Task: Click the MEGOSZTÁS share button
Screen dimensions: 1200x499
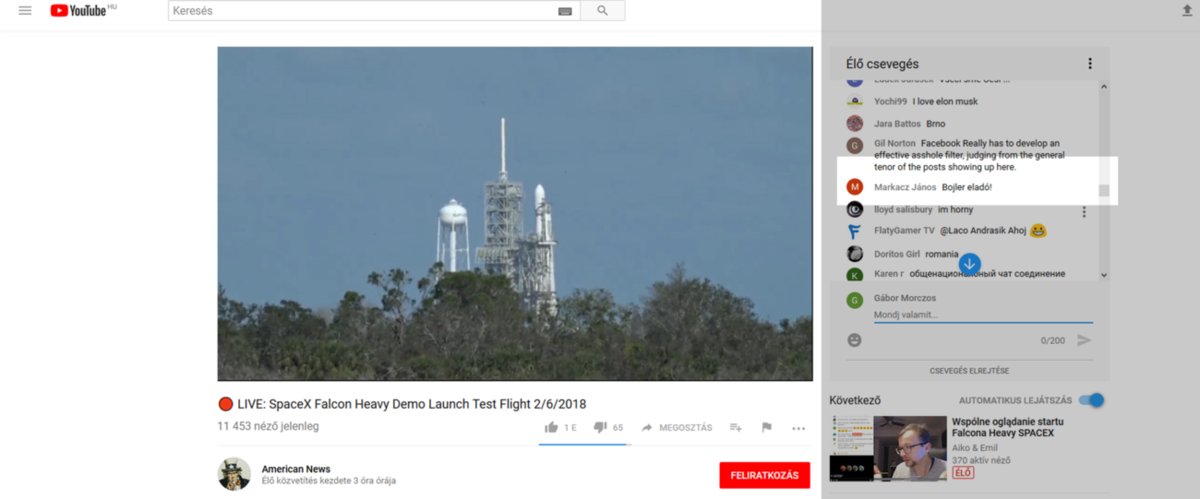Action: [677, 427]
